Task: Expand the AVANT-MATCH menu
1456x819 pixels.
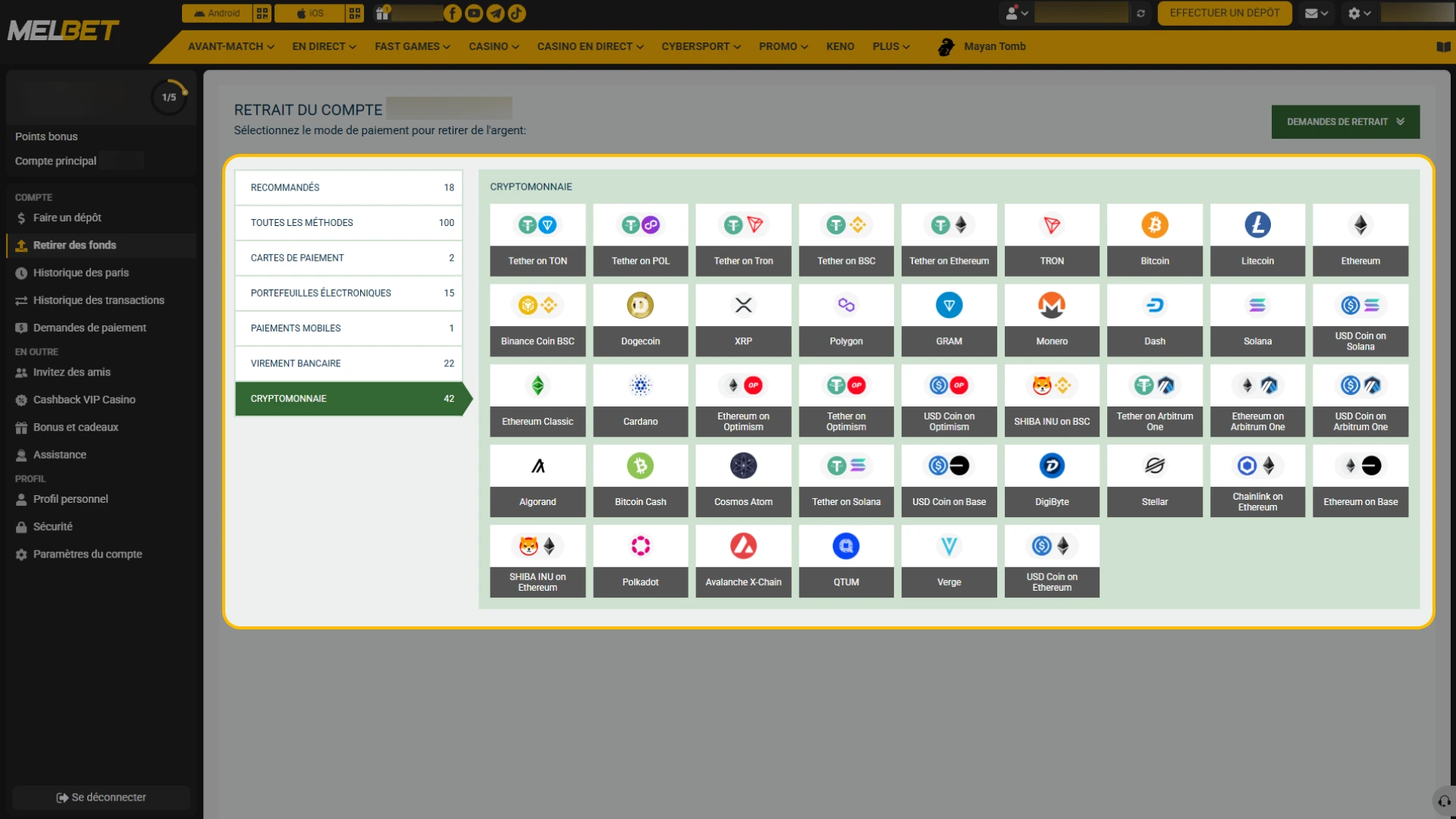Action: click(231, 46)
